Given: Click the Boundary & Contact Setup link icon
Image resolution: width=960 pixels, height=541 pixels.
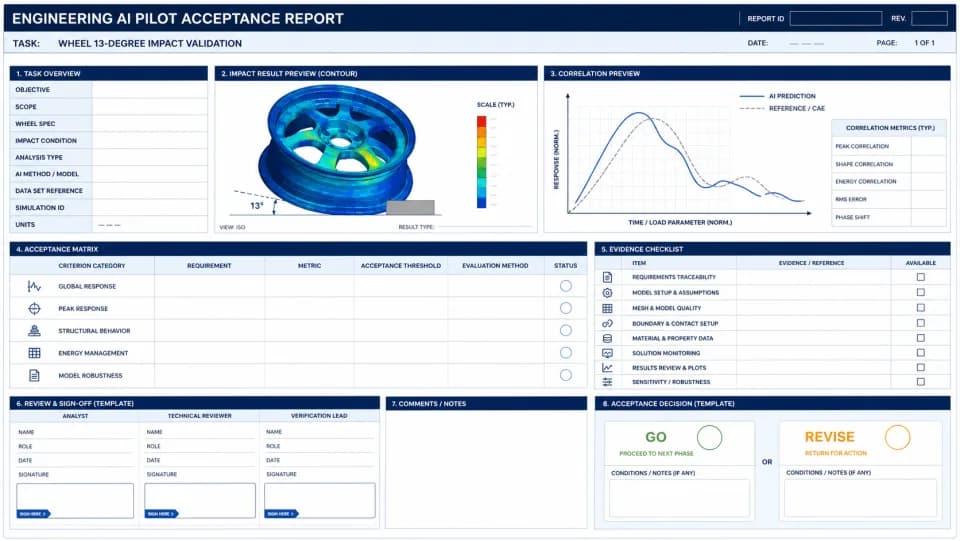Looking at the screenshot, I should coord(607,323).
